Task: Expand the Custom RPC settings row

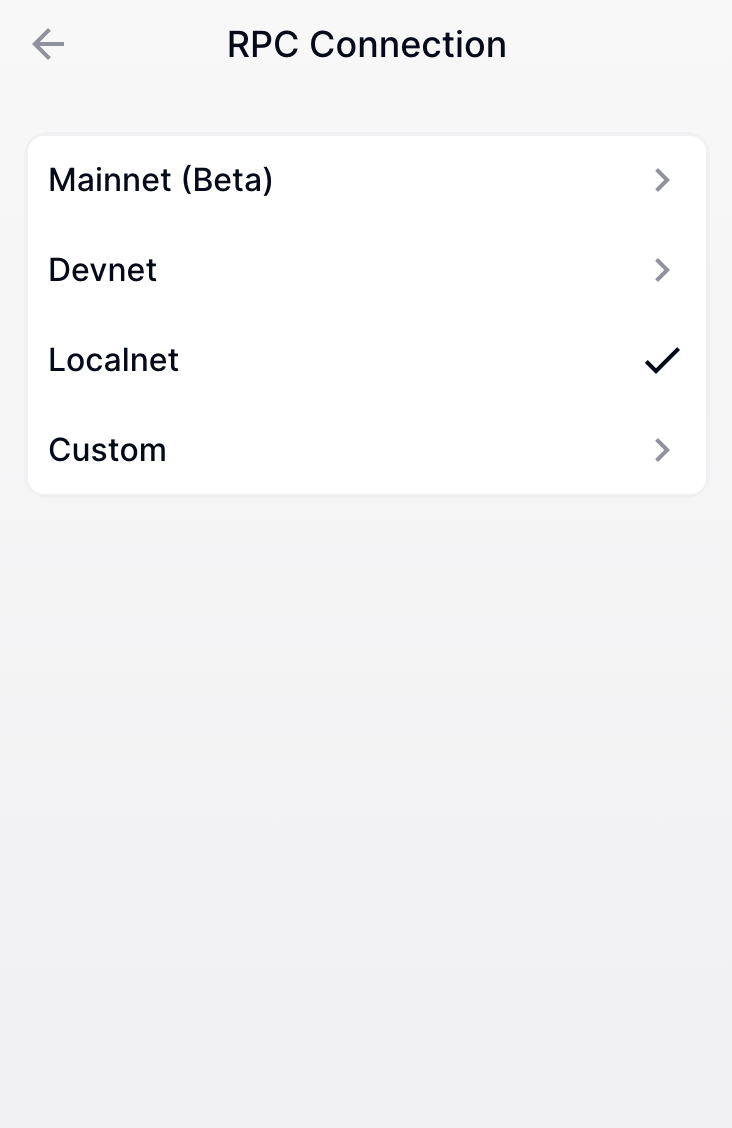Action: coord(366,450)
